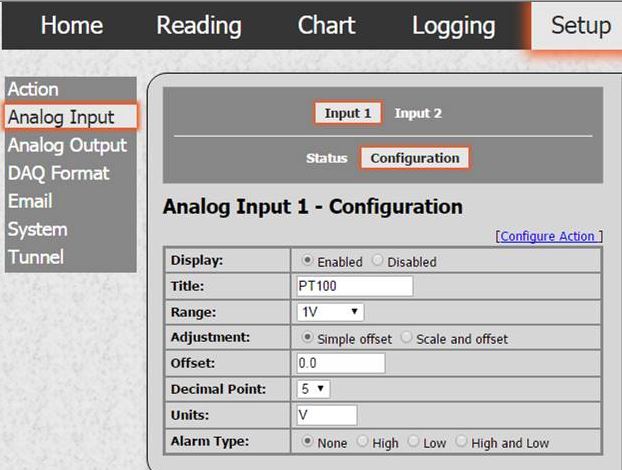Select Scale and offset adjustment

tap(407, 339)
